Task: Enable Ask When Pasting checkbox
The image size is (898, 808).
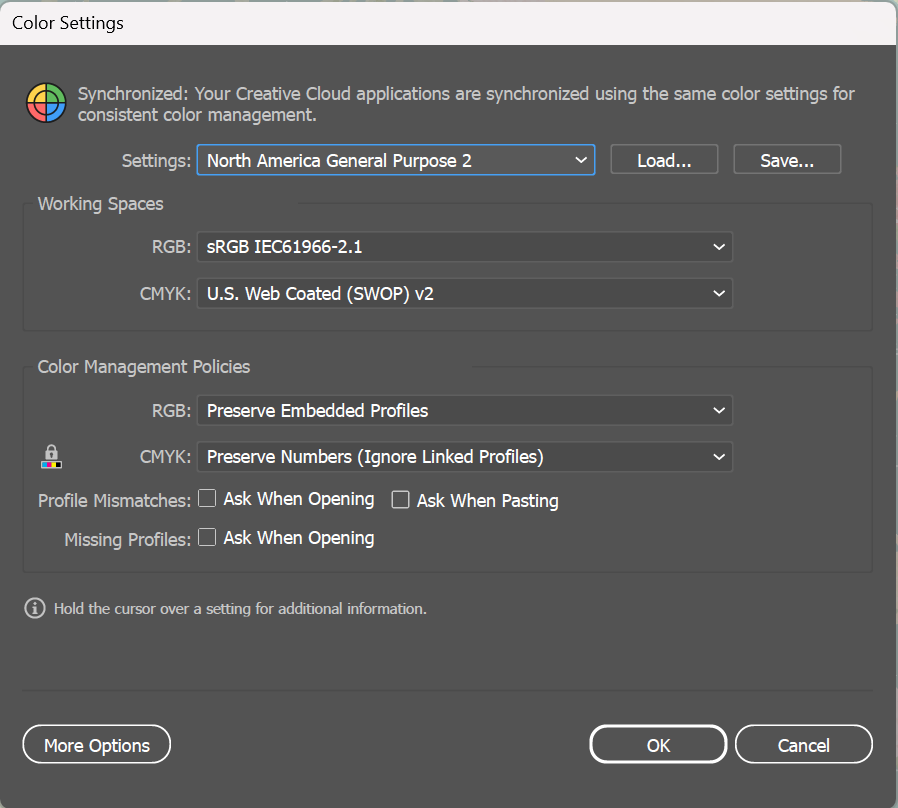Action: (401, 500)
